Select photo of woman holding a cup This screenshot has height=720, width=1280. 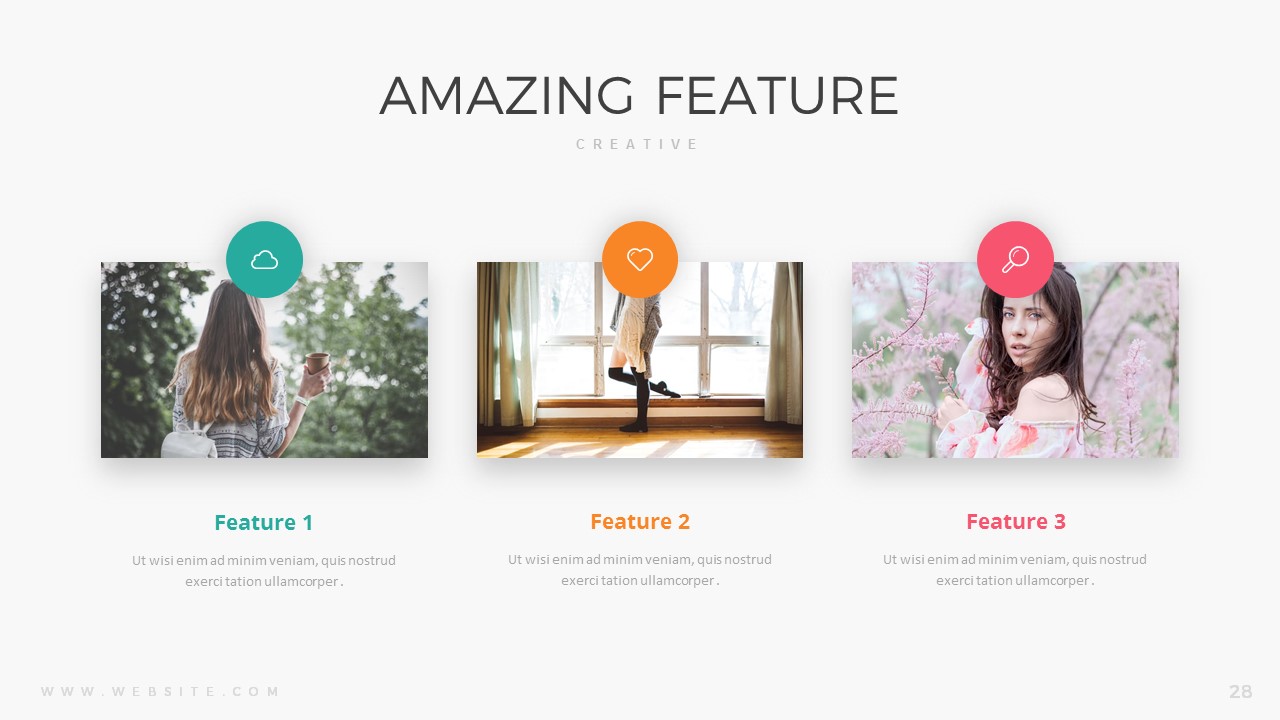[x=264, y=360]
